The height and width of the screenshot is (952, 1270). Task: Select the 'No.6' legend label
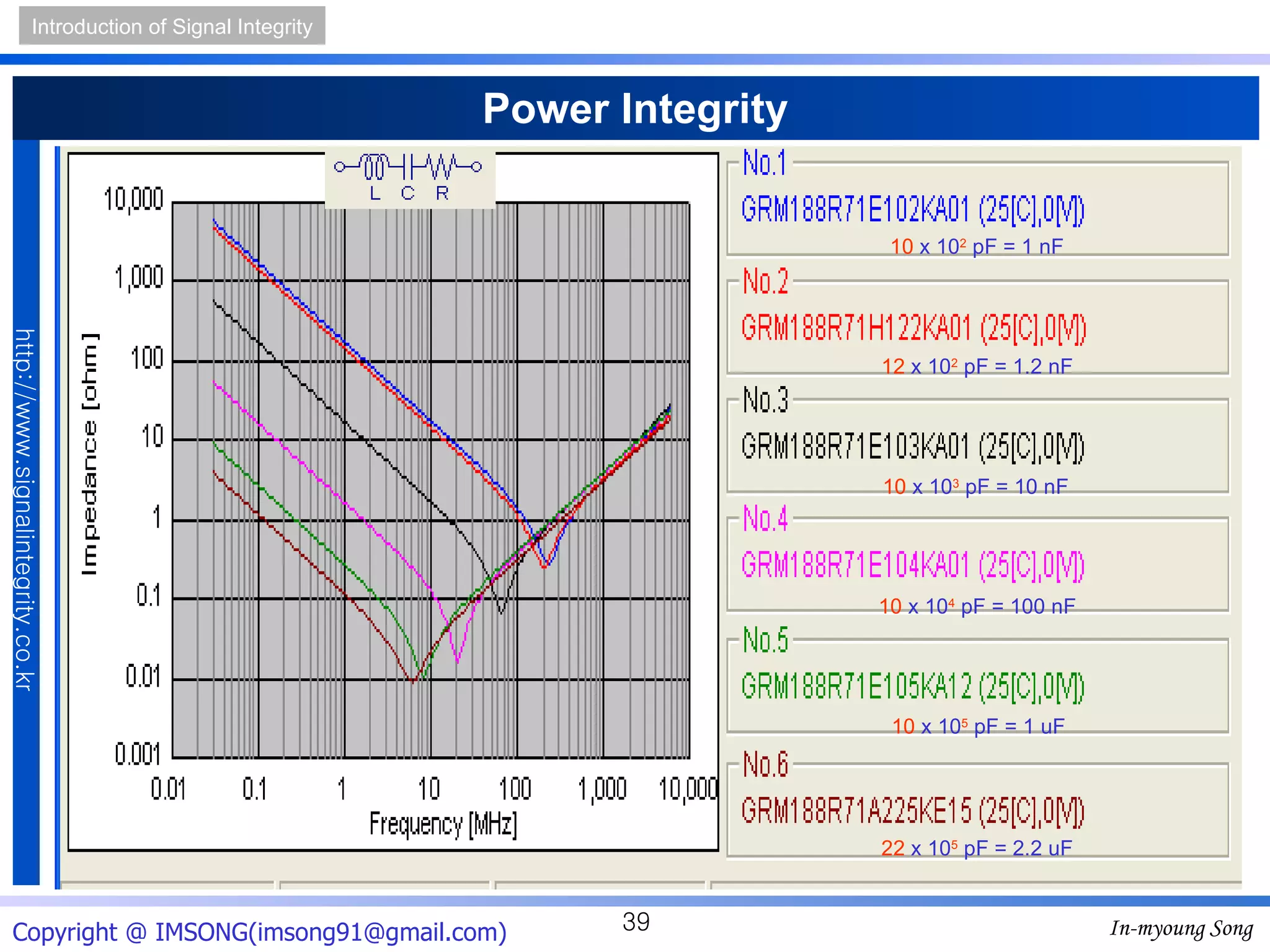point(766,764)
